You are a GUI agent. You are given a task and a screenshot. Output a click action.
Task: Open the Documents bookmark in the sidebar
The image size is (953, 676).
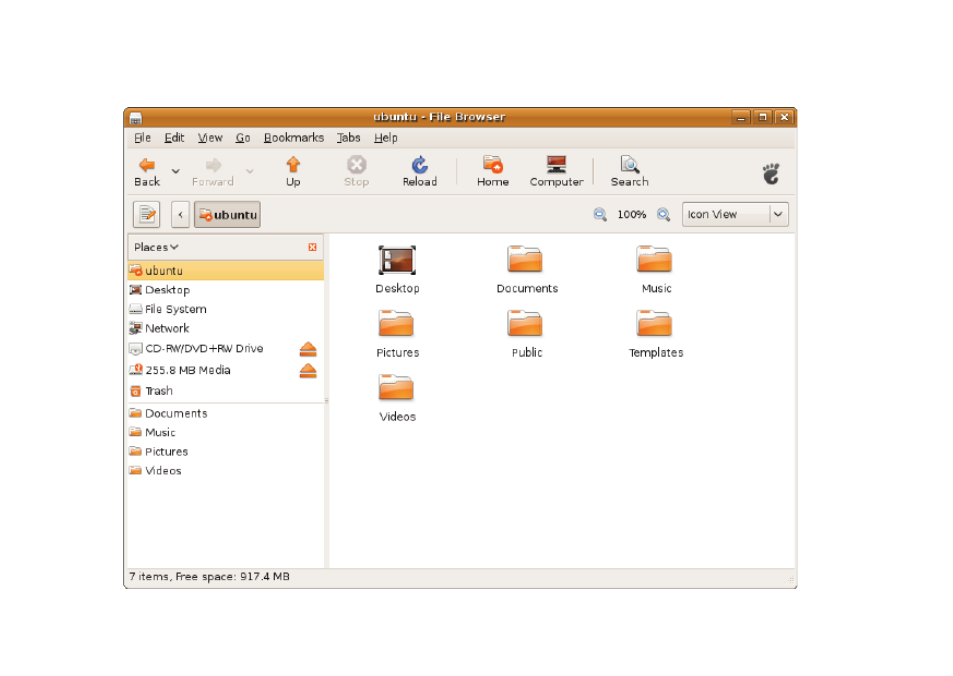[x=225, y=413]
